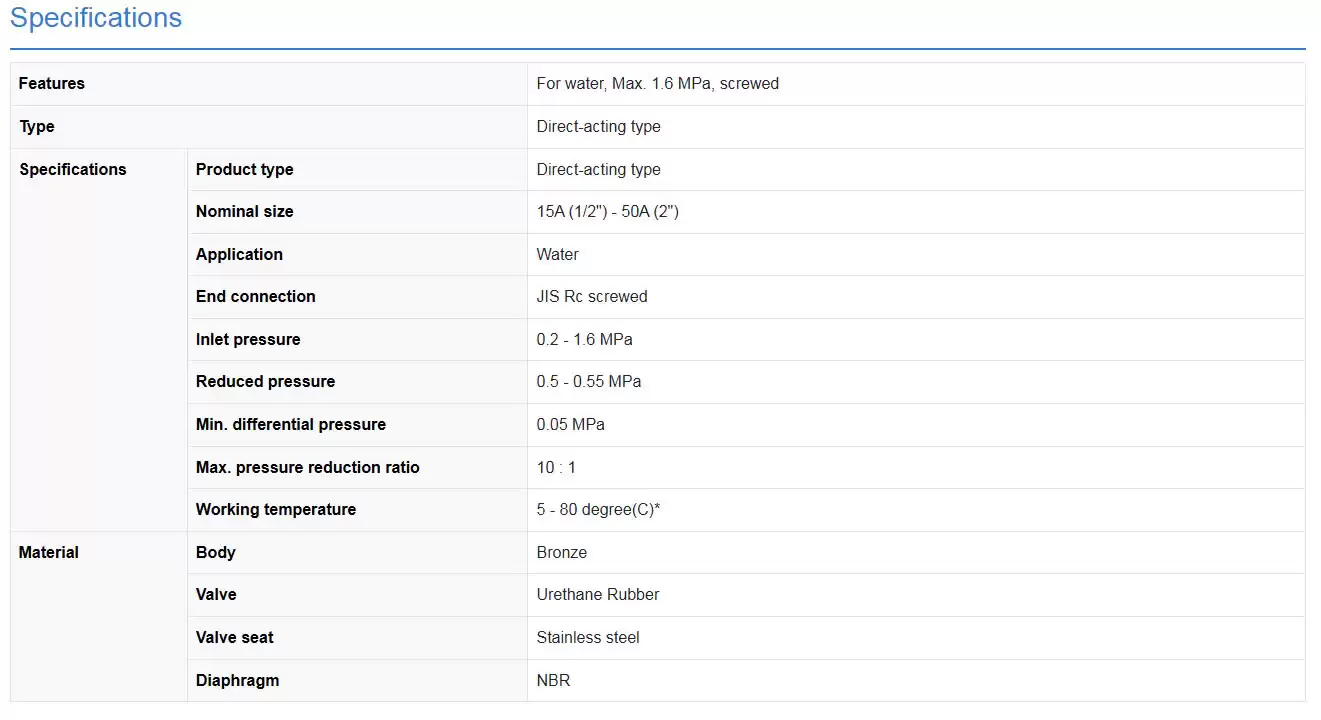The width and height of the screenshot is (1321, 720).
Task: Click the Reduced pressure label
Action: click(266, 382)
